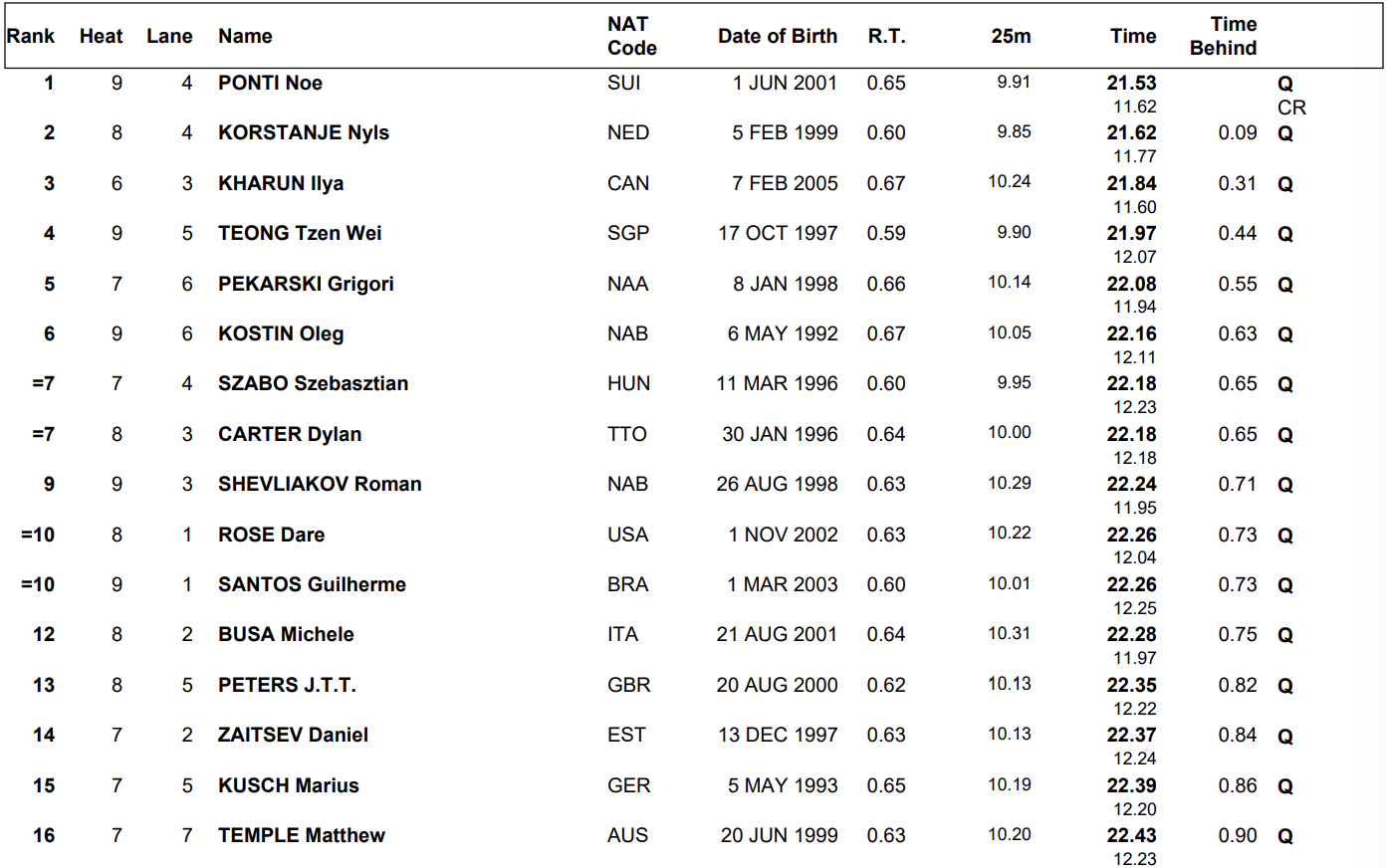Click the Rank column header

click(x=31, y=36)
